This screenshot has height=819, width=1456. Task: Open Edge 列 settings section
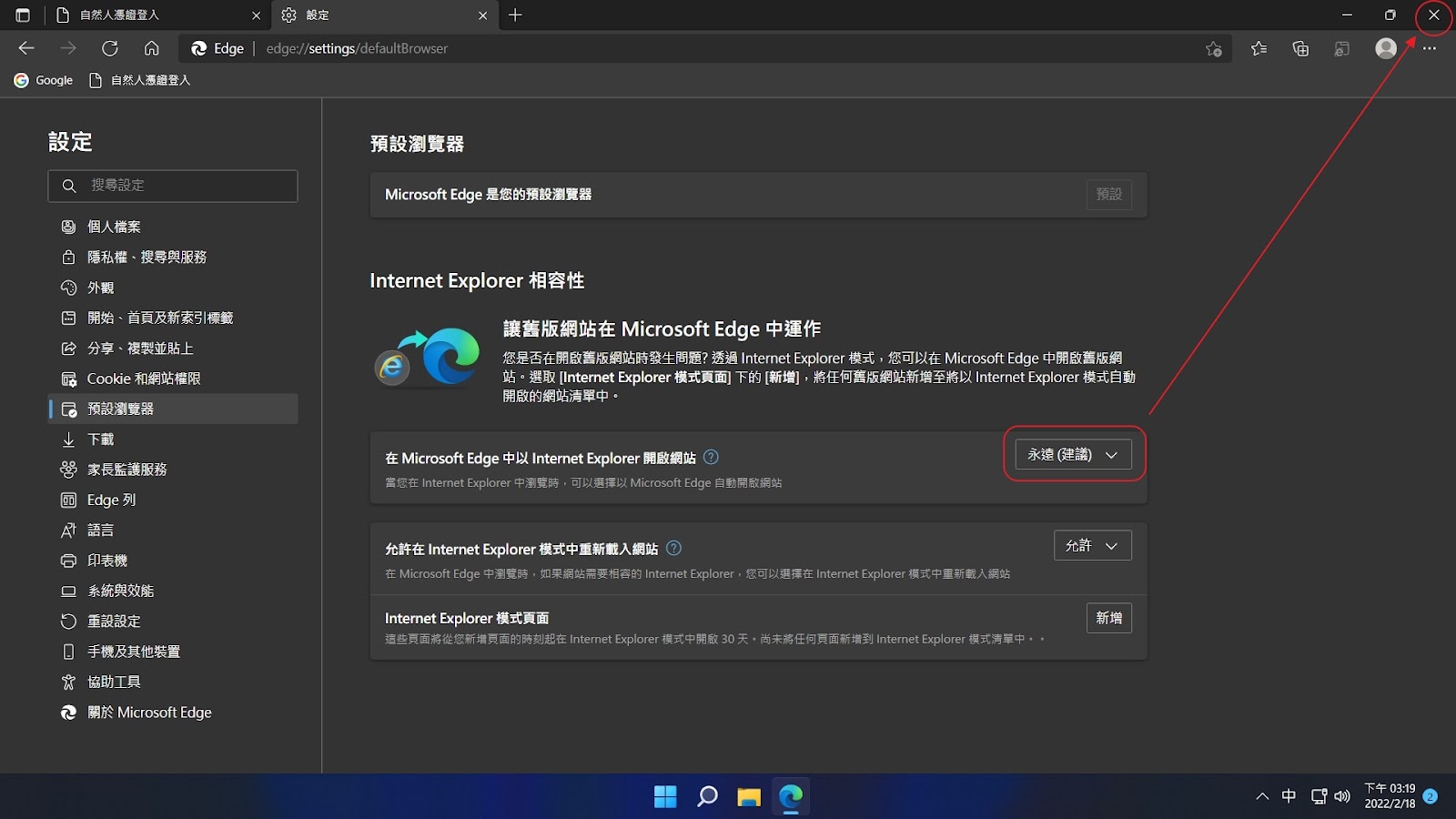173,500
